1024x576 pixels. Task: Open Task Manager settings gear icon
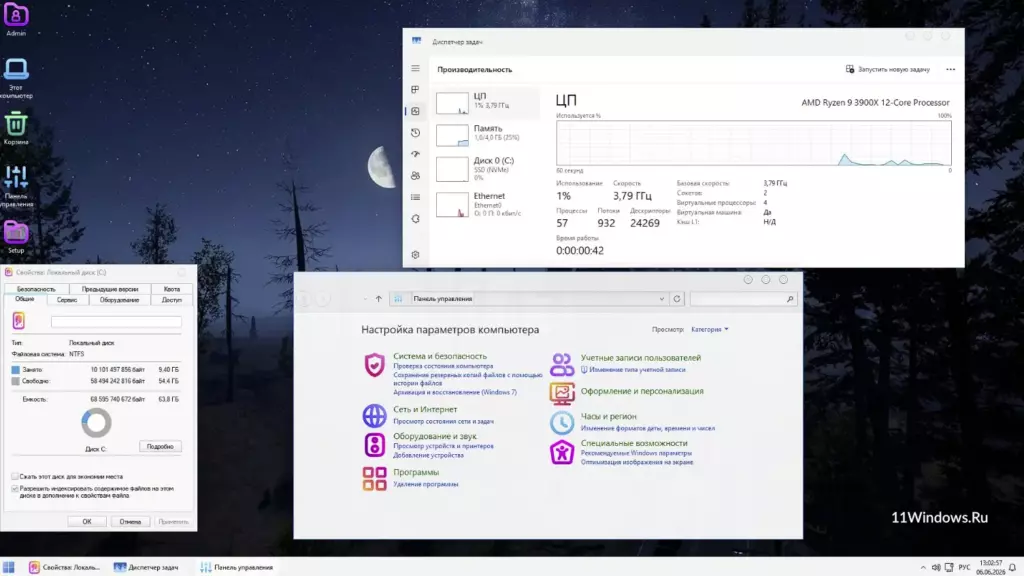415,255
